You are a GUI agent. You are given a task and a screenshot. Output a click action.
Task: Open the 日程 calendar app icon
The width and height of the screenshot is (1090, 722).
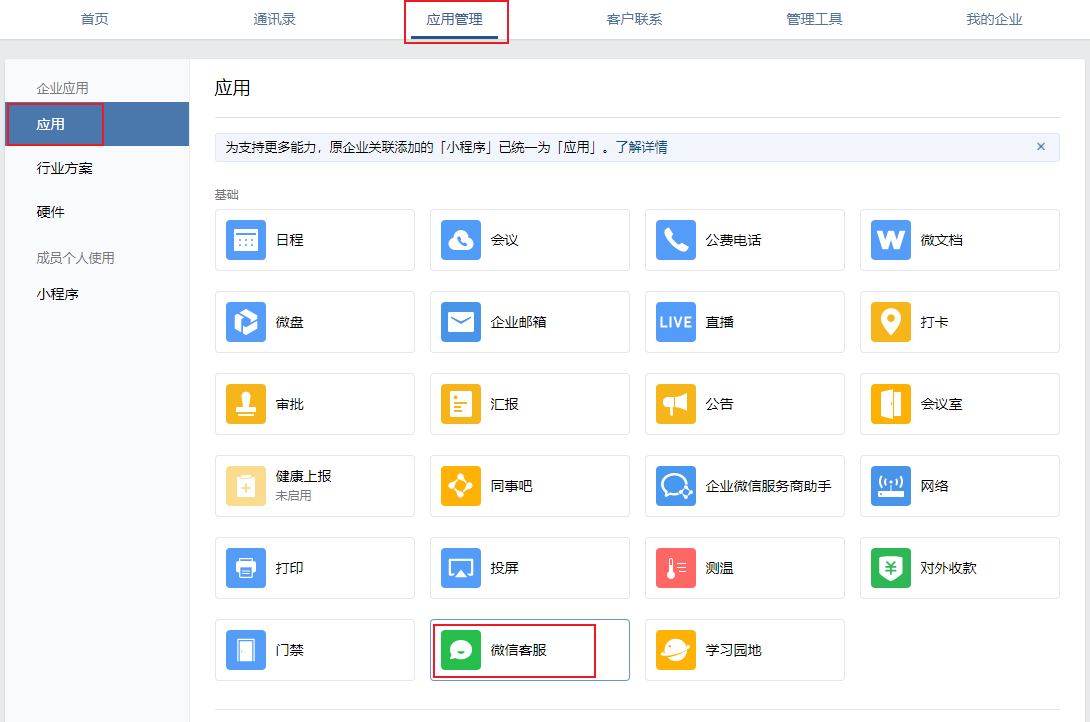click(245, 240)
